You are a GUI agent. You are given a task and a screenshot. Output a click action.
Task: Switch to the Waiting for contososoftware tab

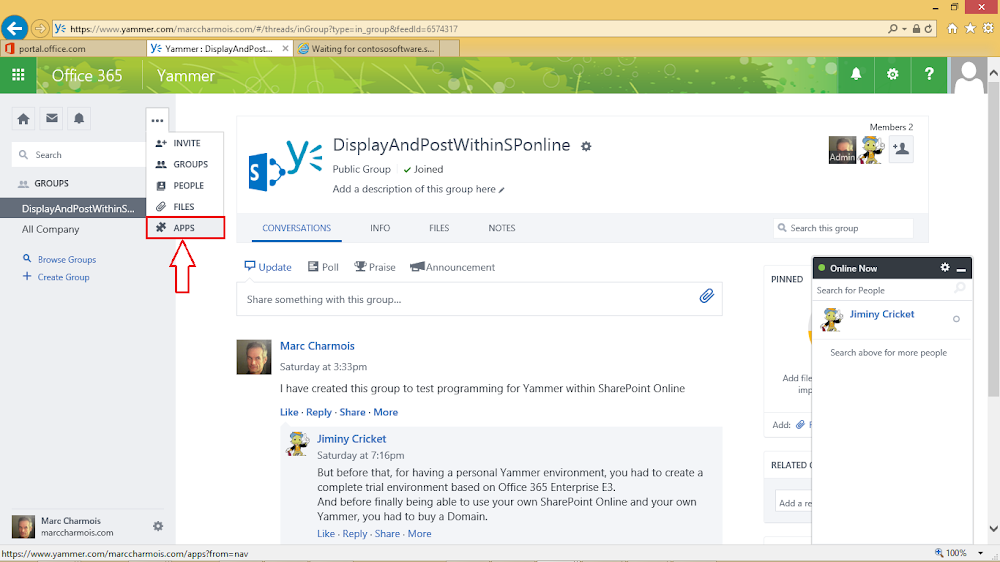click(367, 48)
